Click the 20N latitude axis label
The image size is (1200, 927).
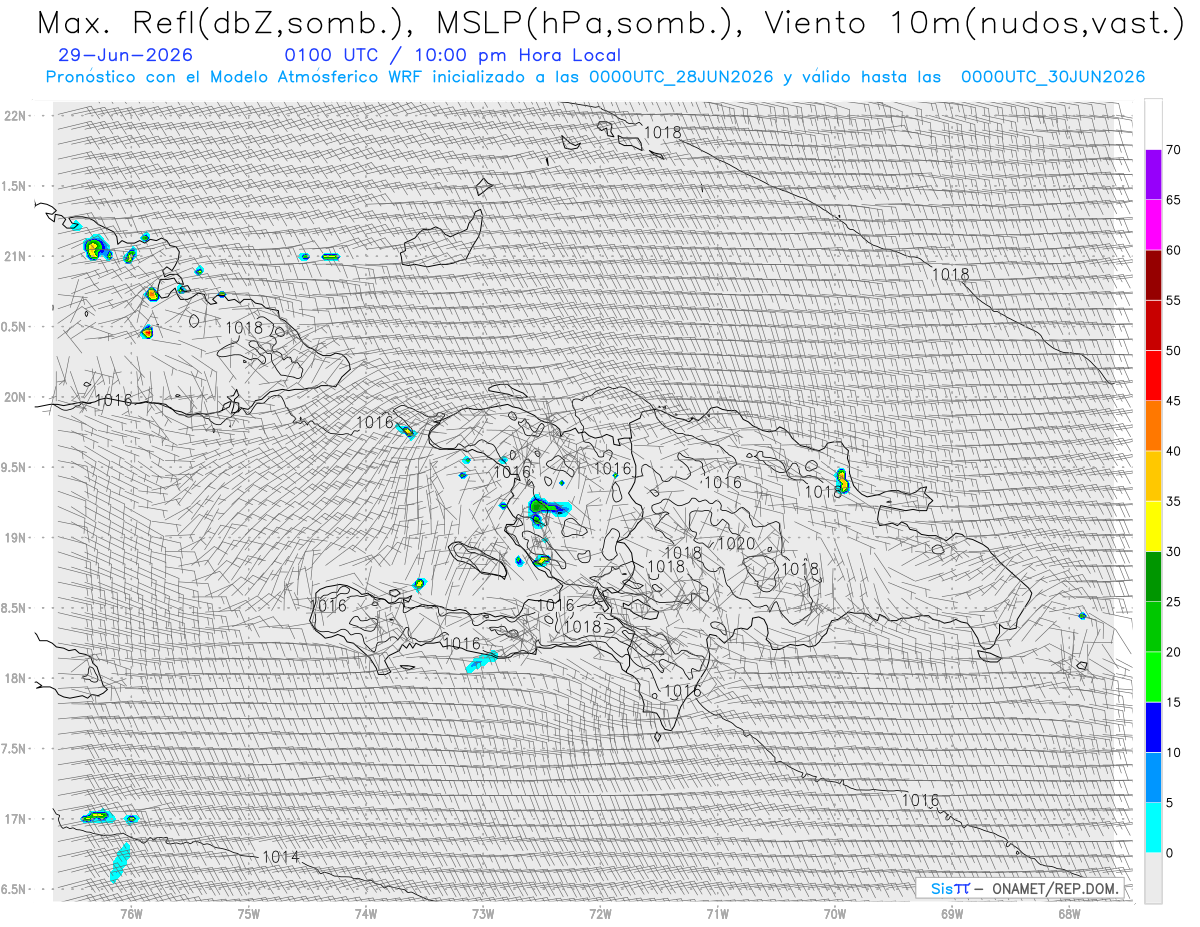15,397
